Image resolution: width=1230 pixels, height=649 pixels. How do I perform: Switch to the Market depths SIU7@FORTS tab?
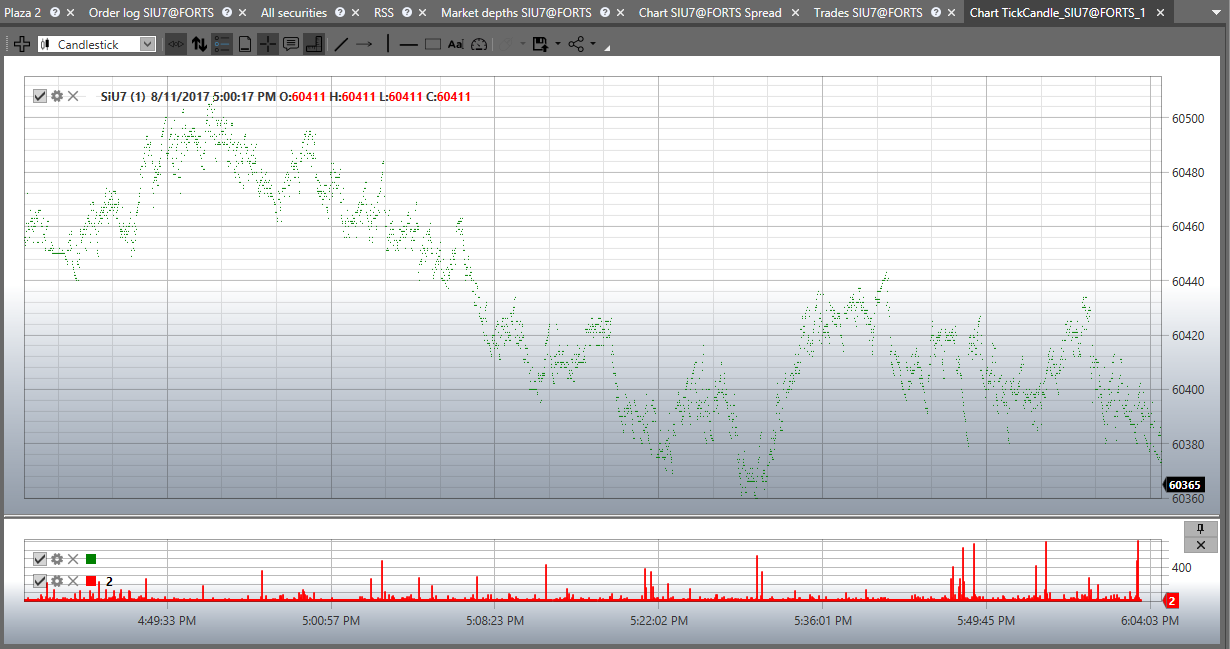(x=515, y=13)
